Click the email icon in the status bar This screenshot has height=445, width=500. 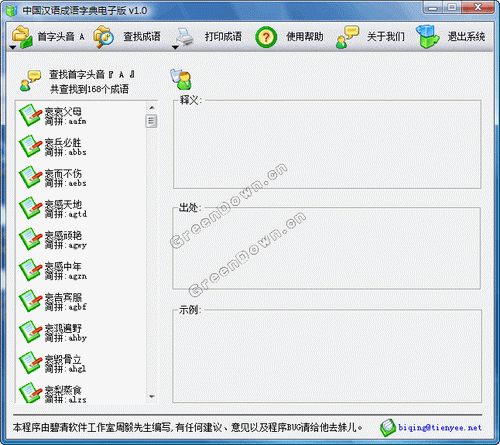tap(388, 428)
